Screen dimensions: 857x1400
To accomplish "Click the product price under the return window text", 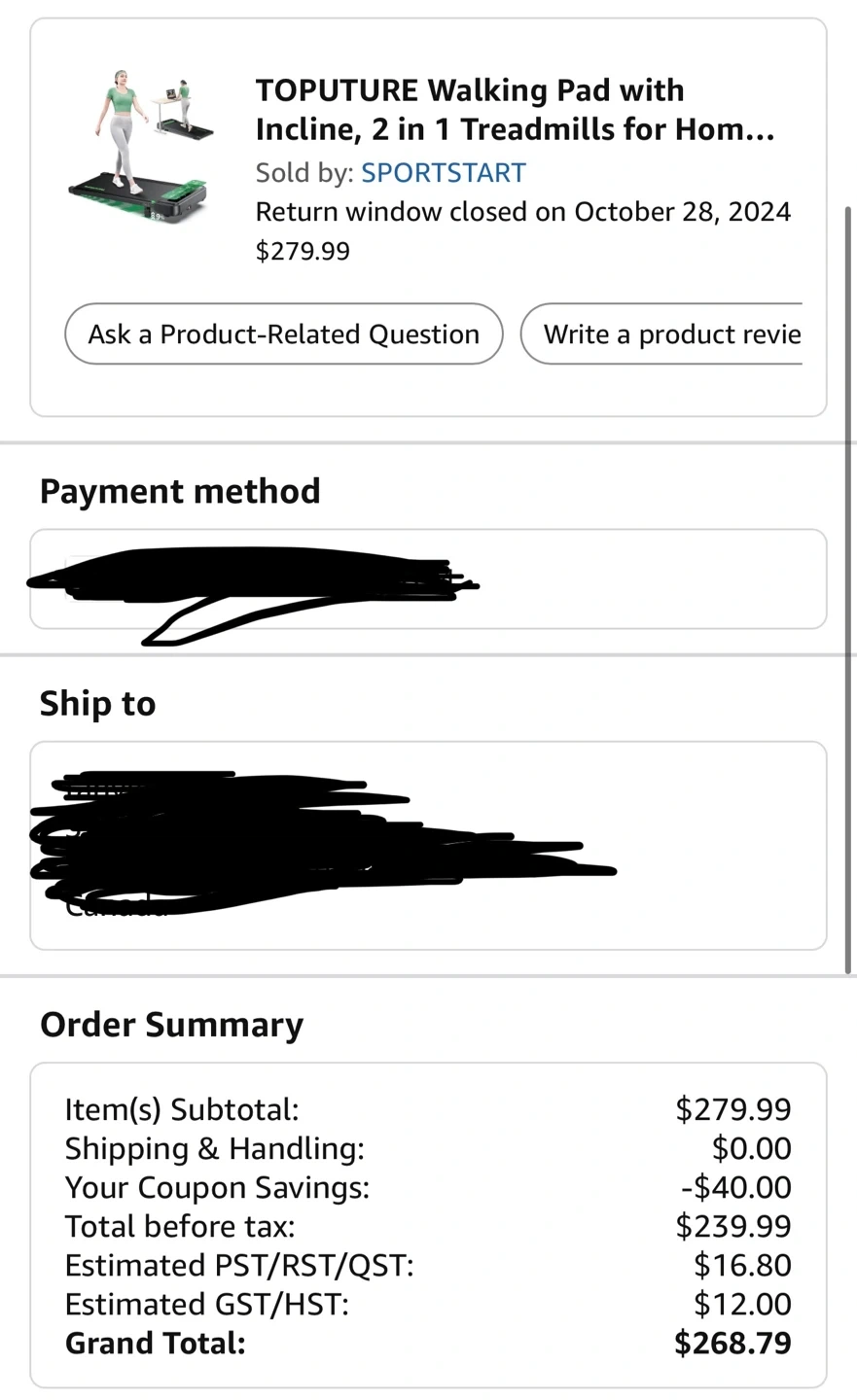I will click(x=303, y=251).
